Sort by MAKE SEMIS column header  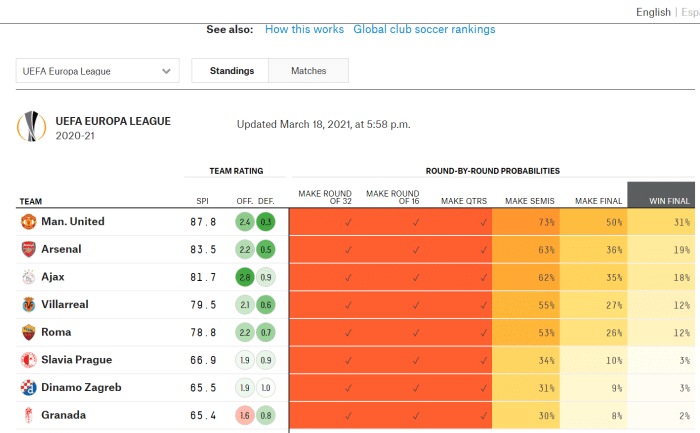click(530, 201)
